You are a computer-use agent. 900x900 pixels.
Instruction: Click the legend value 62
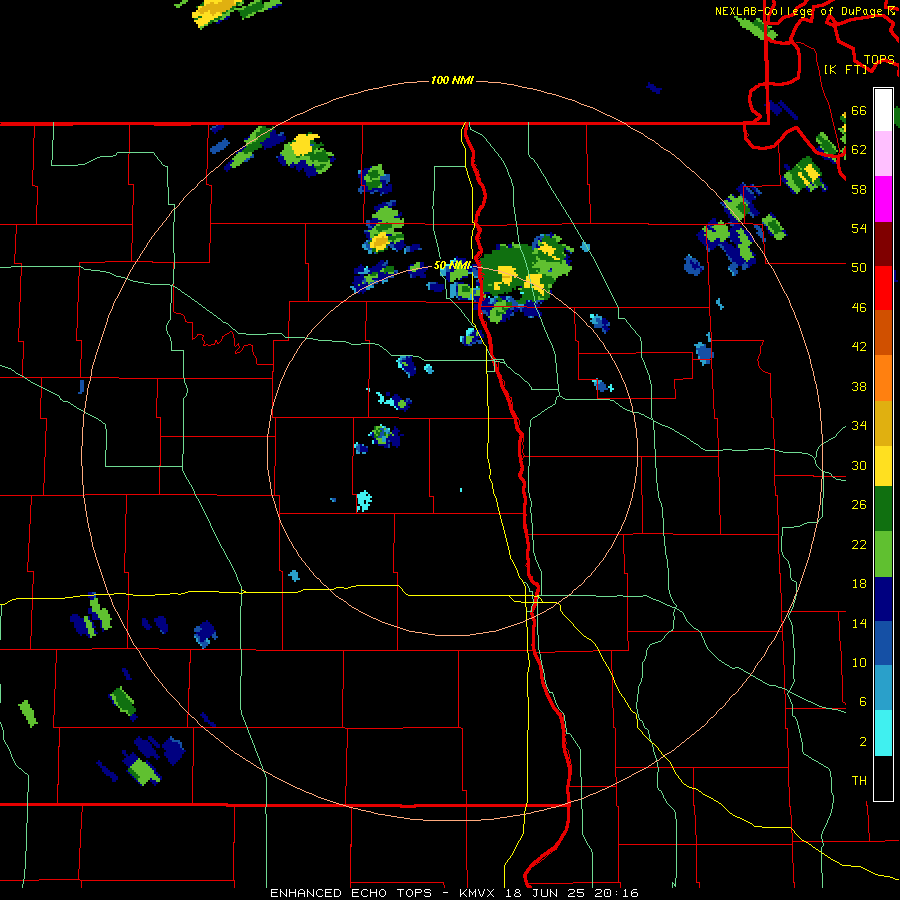click(859, 149)
